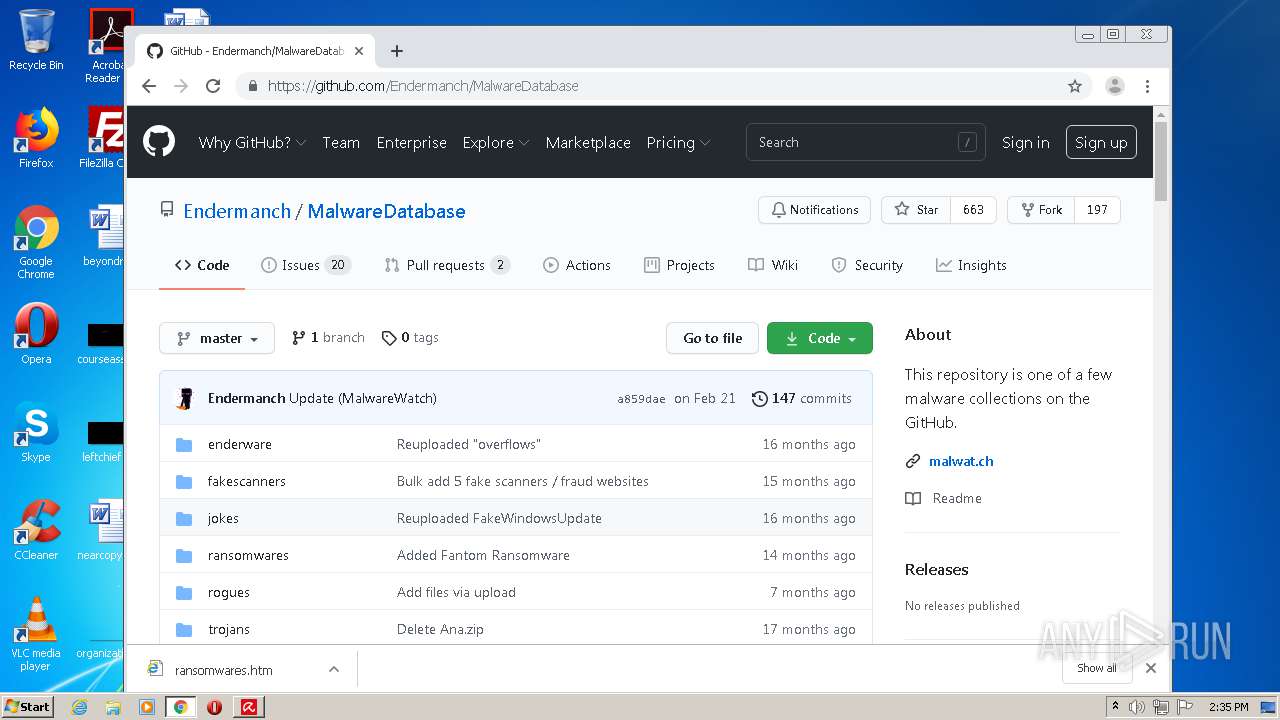Bookmark this page with the star icon
1280x720 pixels.
[1075, 86]
